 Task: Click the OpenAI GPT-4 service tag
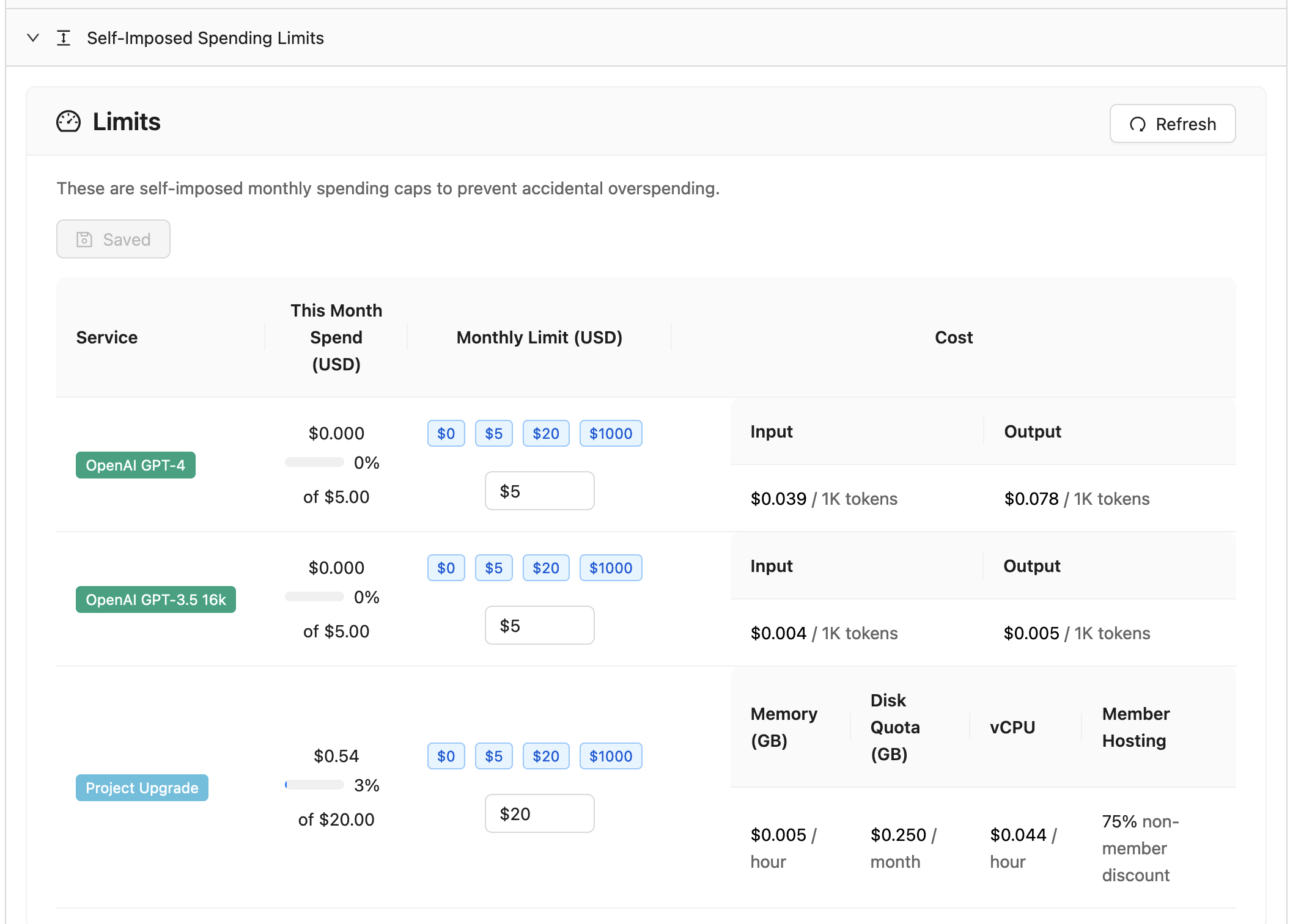coord(135,466)
